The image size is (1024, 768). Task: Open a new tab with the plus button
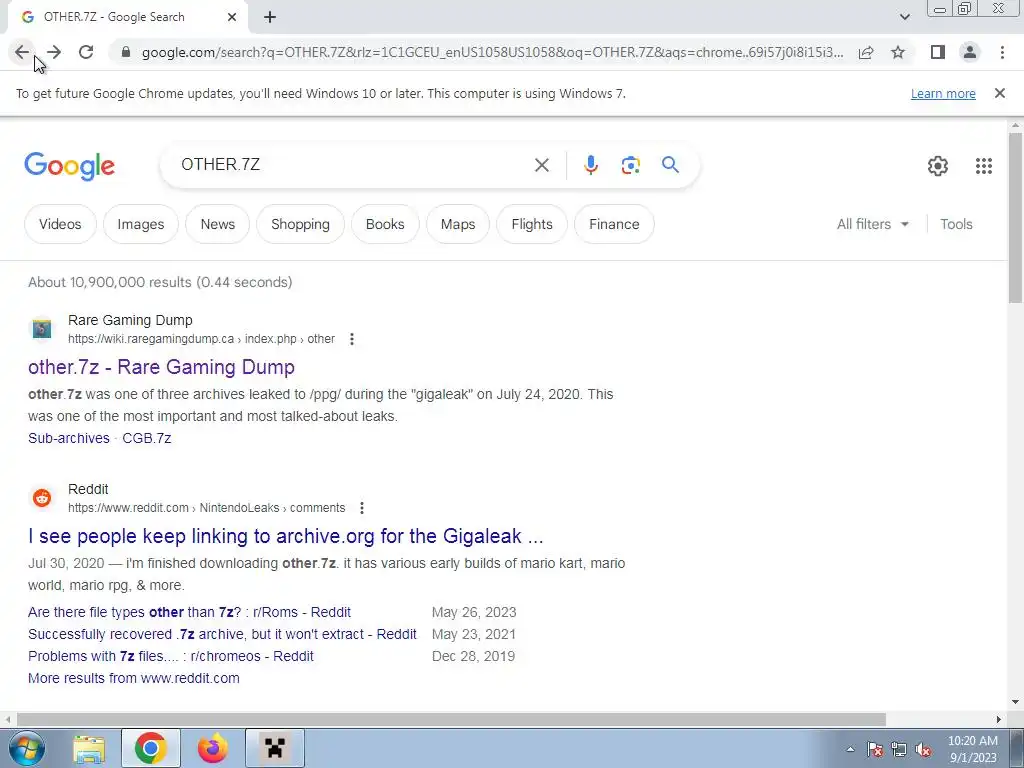(270, 17)
